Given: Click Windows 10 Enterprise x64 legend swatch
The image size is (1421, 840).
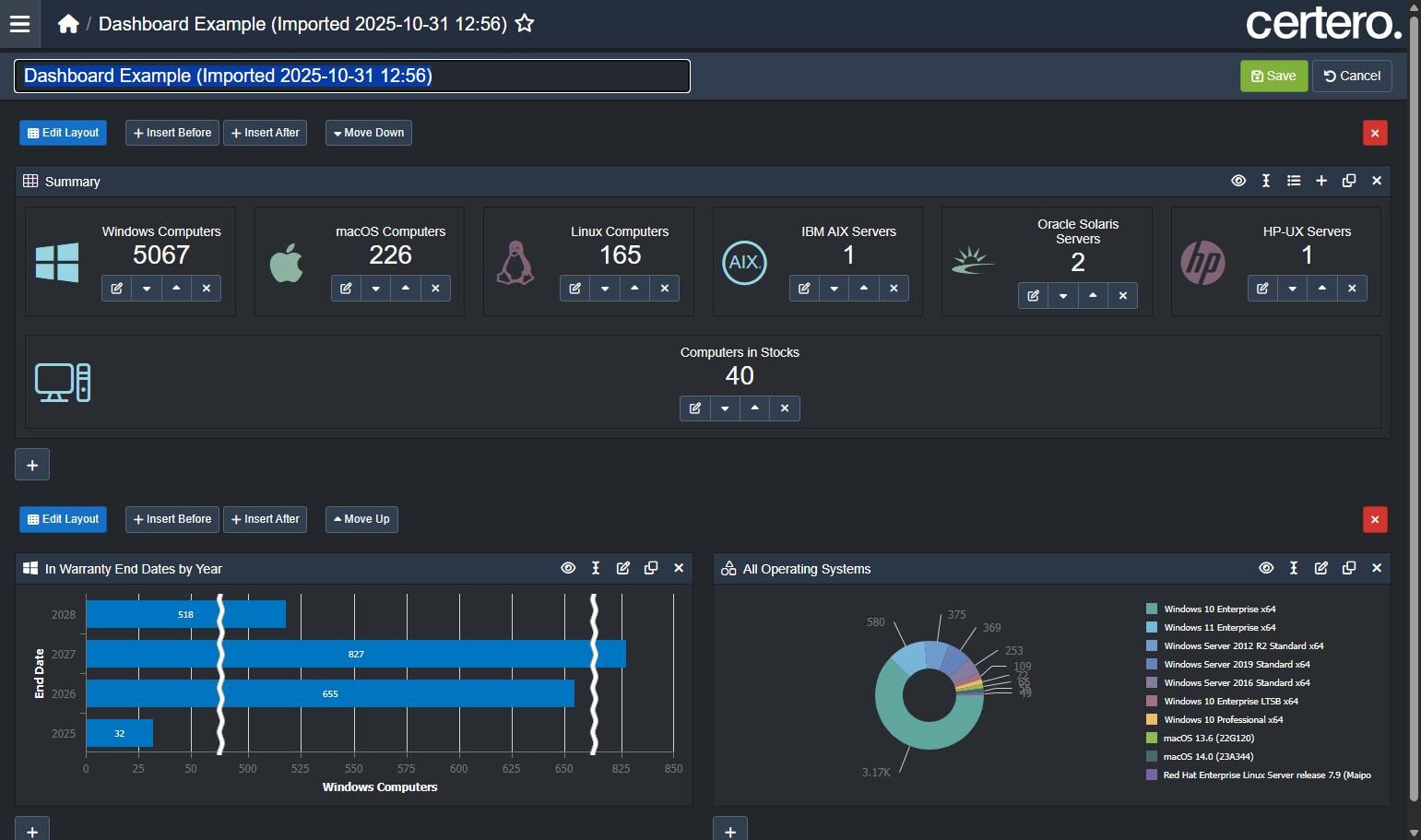Looking at the screenshot, I should click(x=1151, y=609).
